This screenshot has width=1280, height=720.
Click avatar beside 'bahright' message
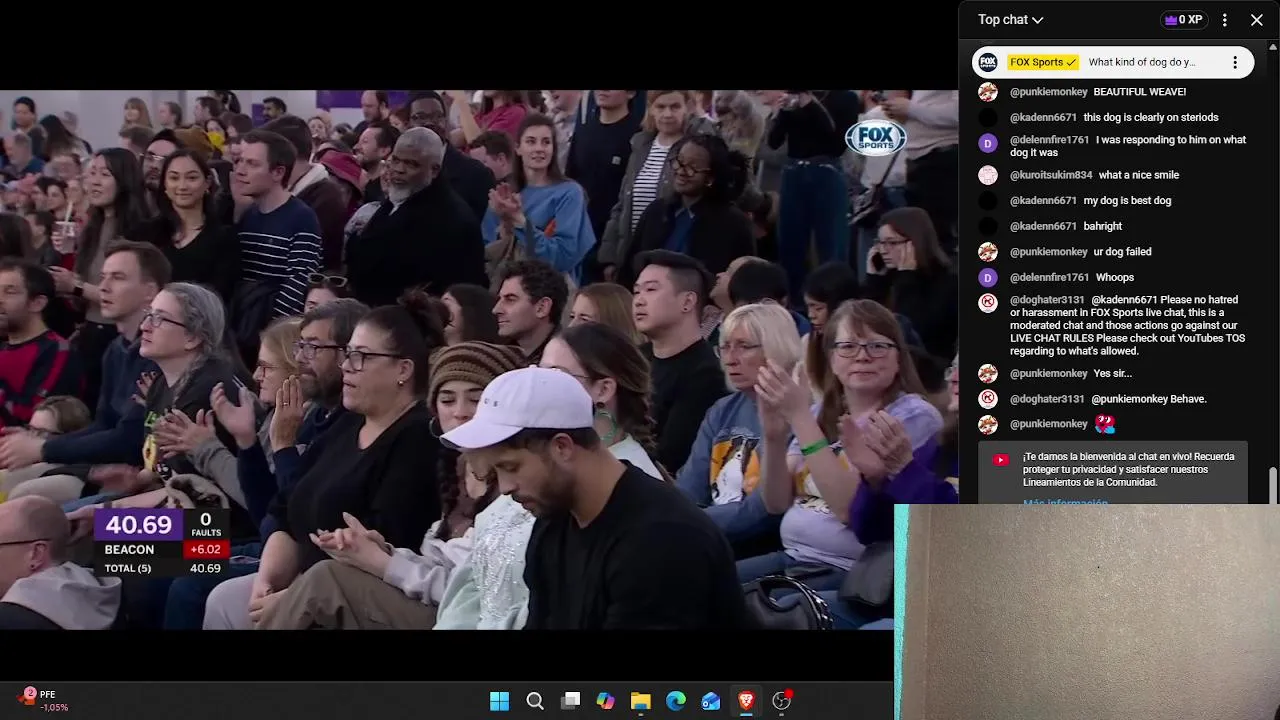988,227
